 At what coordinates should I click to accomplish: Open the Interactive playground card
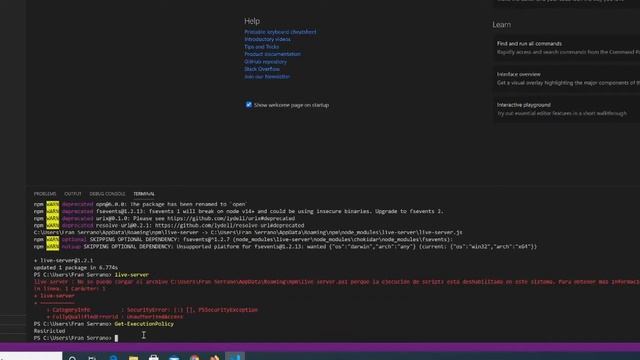click(567, 109)
